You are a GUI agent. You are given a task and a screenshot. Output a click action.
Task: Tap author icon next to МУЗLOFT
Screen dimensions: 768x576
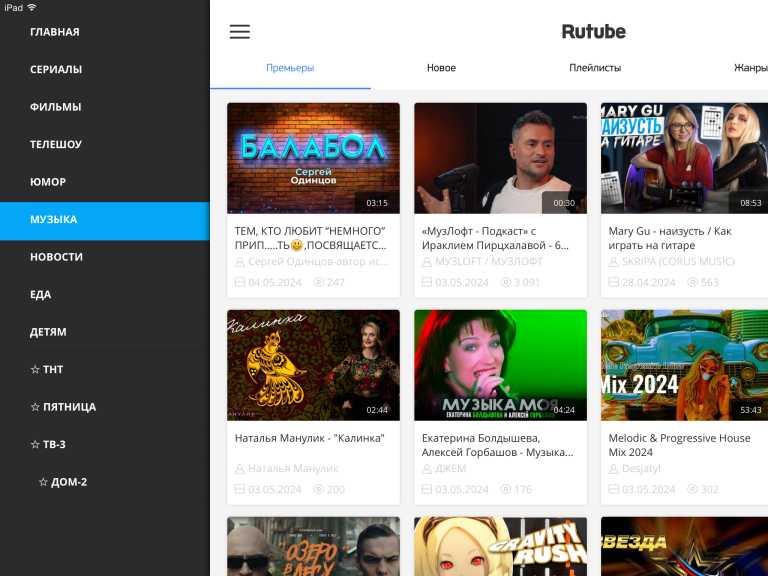tap(427, 262)
